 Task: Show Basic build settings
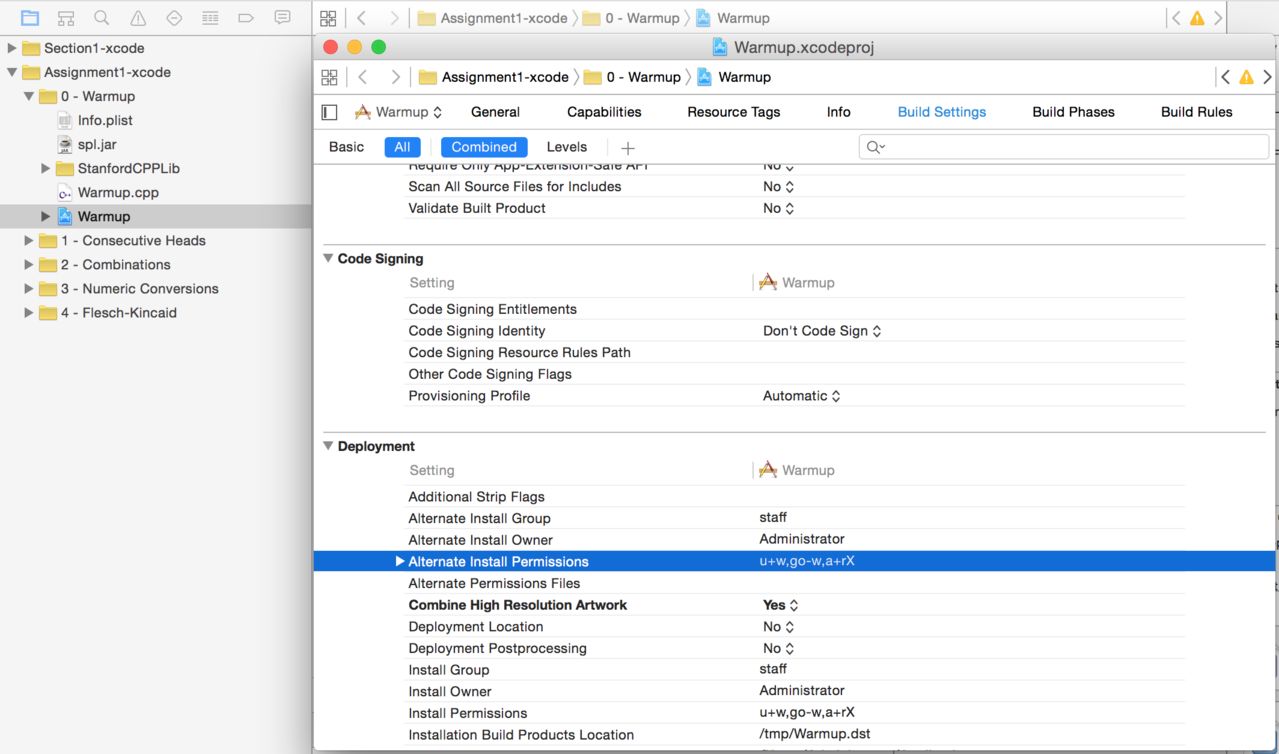[x=346, y=147]
